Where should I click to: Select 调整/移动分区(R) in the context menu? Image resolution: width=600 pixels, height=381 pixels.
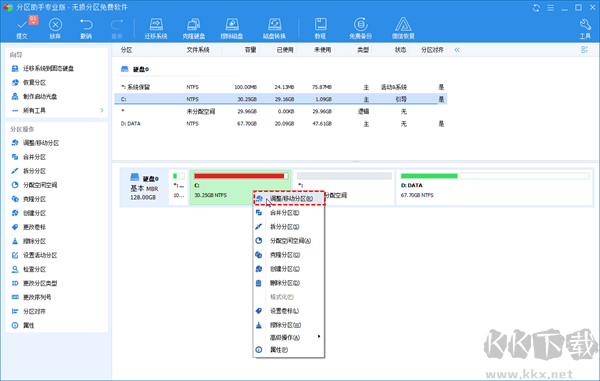click(289, 199)
